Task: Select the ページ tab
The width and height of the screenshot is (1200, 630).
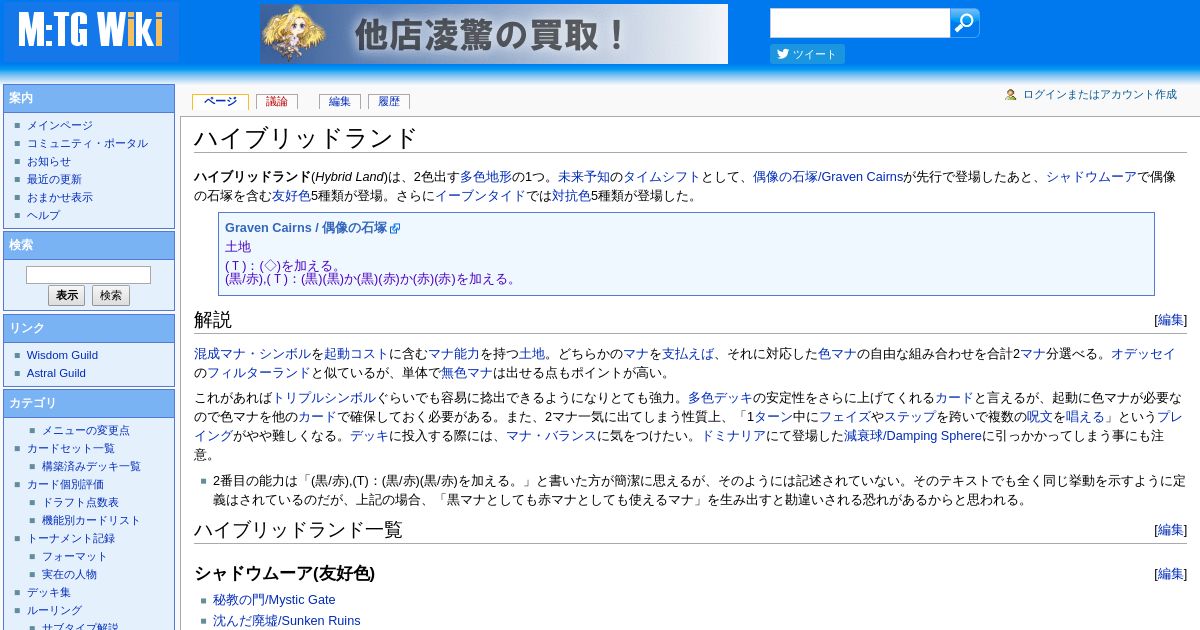Action: tap(220, 102)
